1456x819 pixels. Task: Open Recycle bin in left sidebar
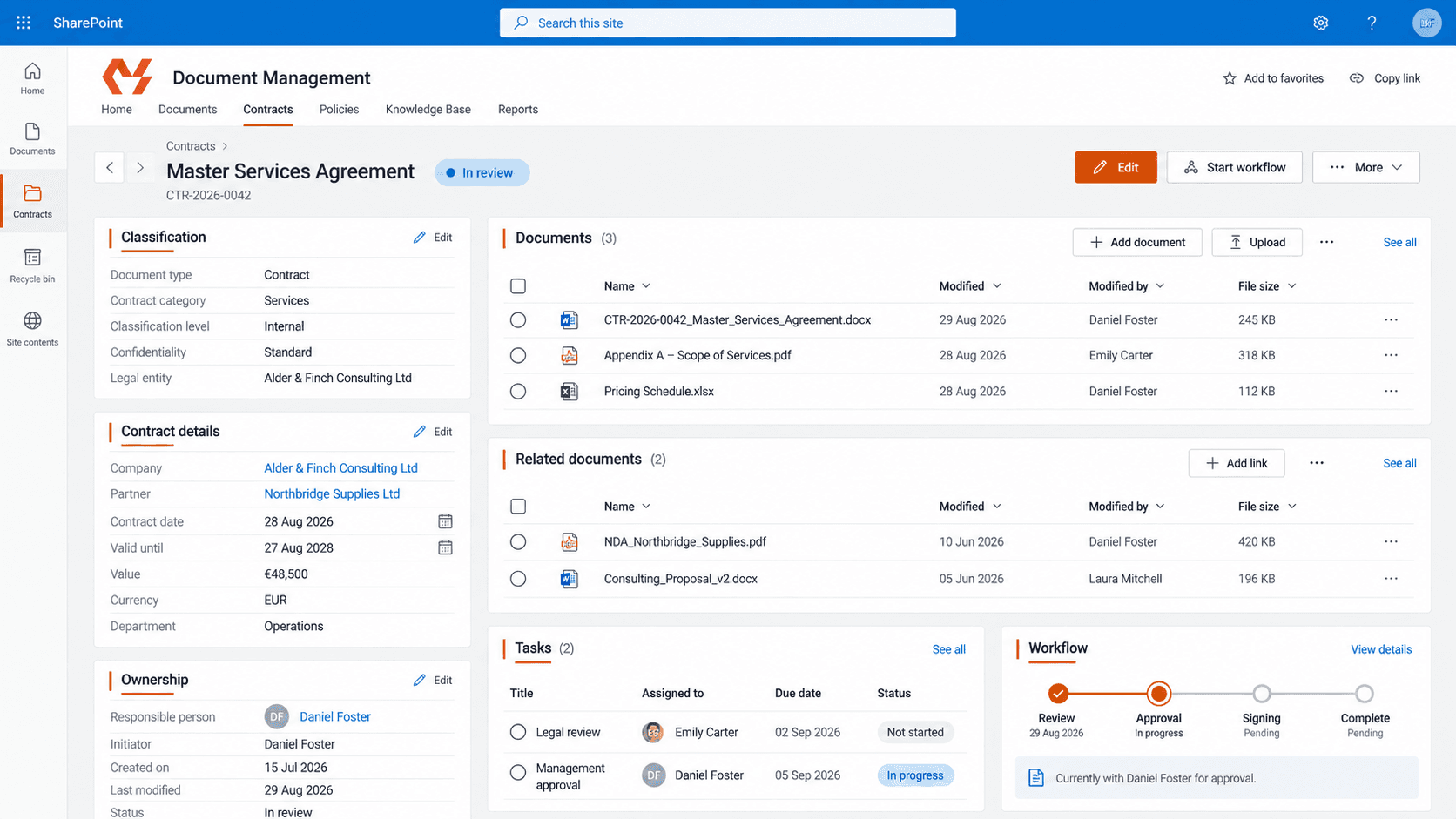point(32,265)
